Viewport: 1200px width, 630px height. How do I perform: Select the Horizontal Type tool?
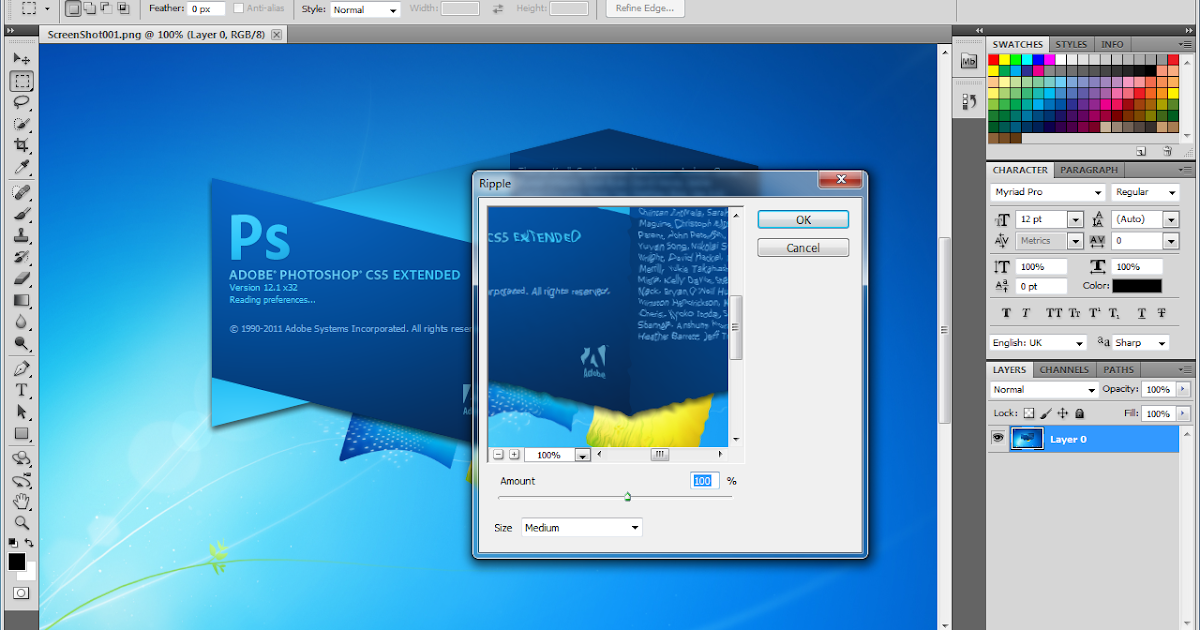(21, 390)
